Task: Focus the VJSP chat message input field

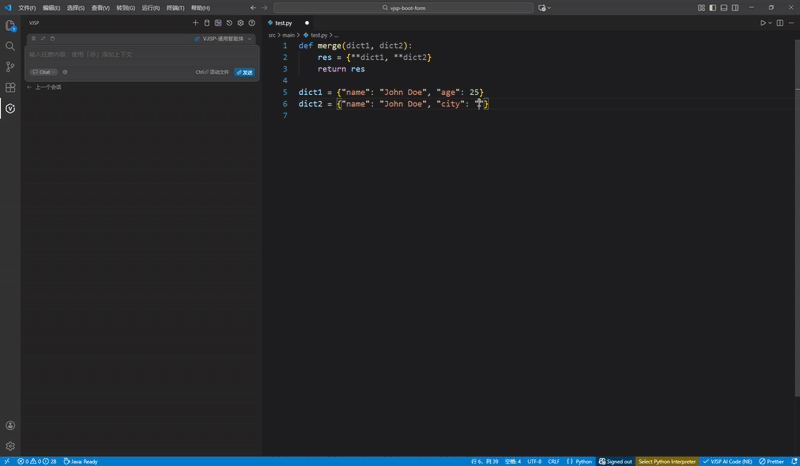Action: click(130, 54)
